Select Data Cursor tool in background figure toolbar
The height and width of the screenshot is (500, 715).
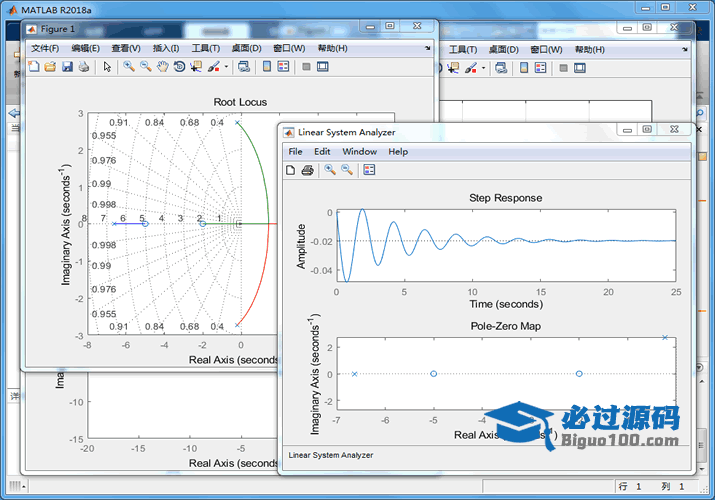tap(454, 68)
